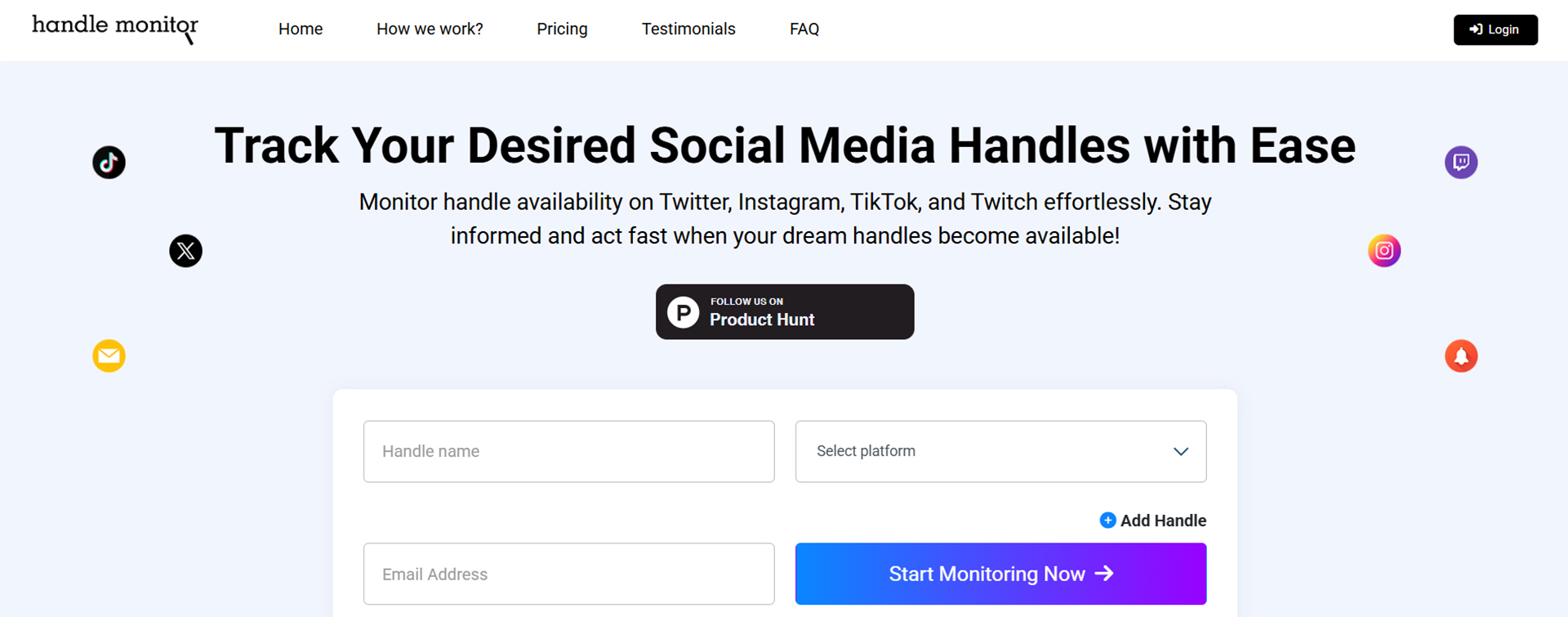Image resolution: width=1568 pixels, height=617 pixels.
Task: Open the How we work? section
Action: click(x=430, y=29)
